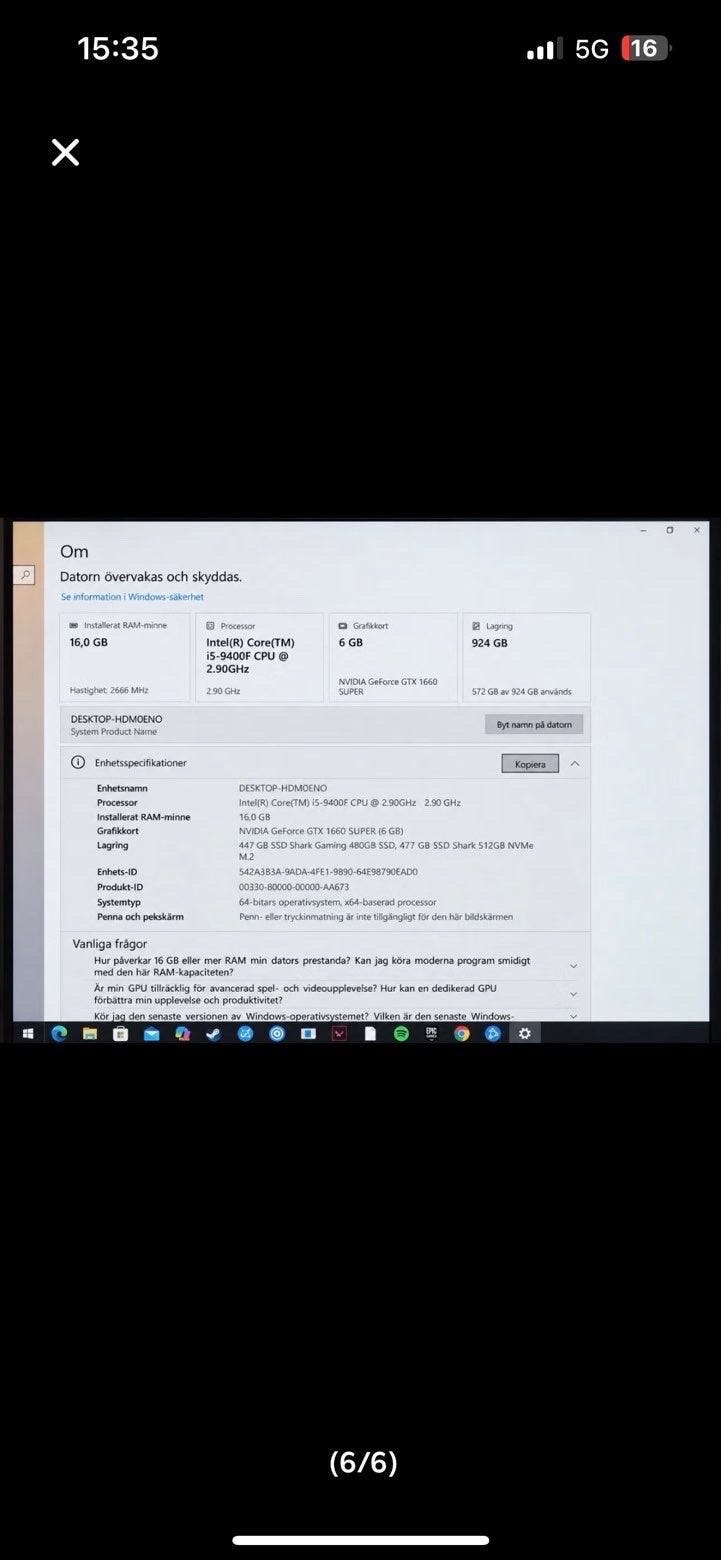The image size is (721, 1560).
Task: Click the 'Penna och pekskärm' row label
Action: pos(140,917)
